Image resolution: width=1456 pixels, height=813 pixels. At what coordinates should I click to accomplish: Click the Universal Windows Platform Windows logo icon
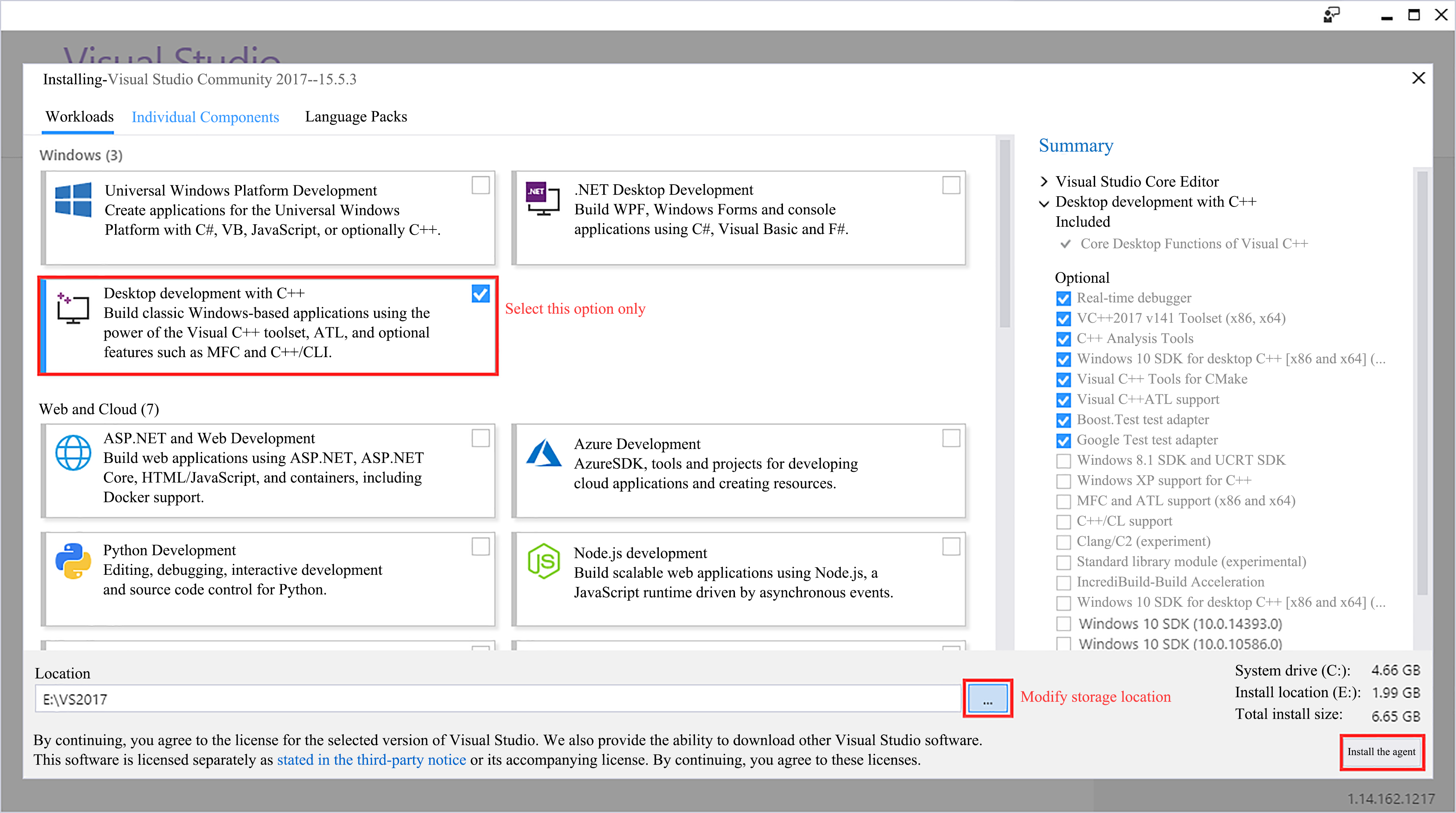click(x=73, y=200)
